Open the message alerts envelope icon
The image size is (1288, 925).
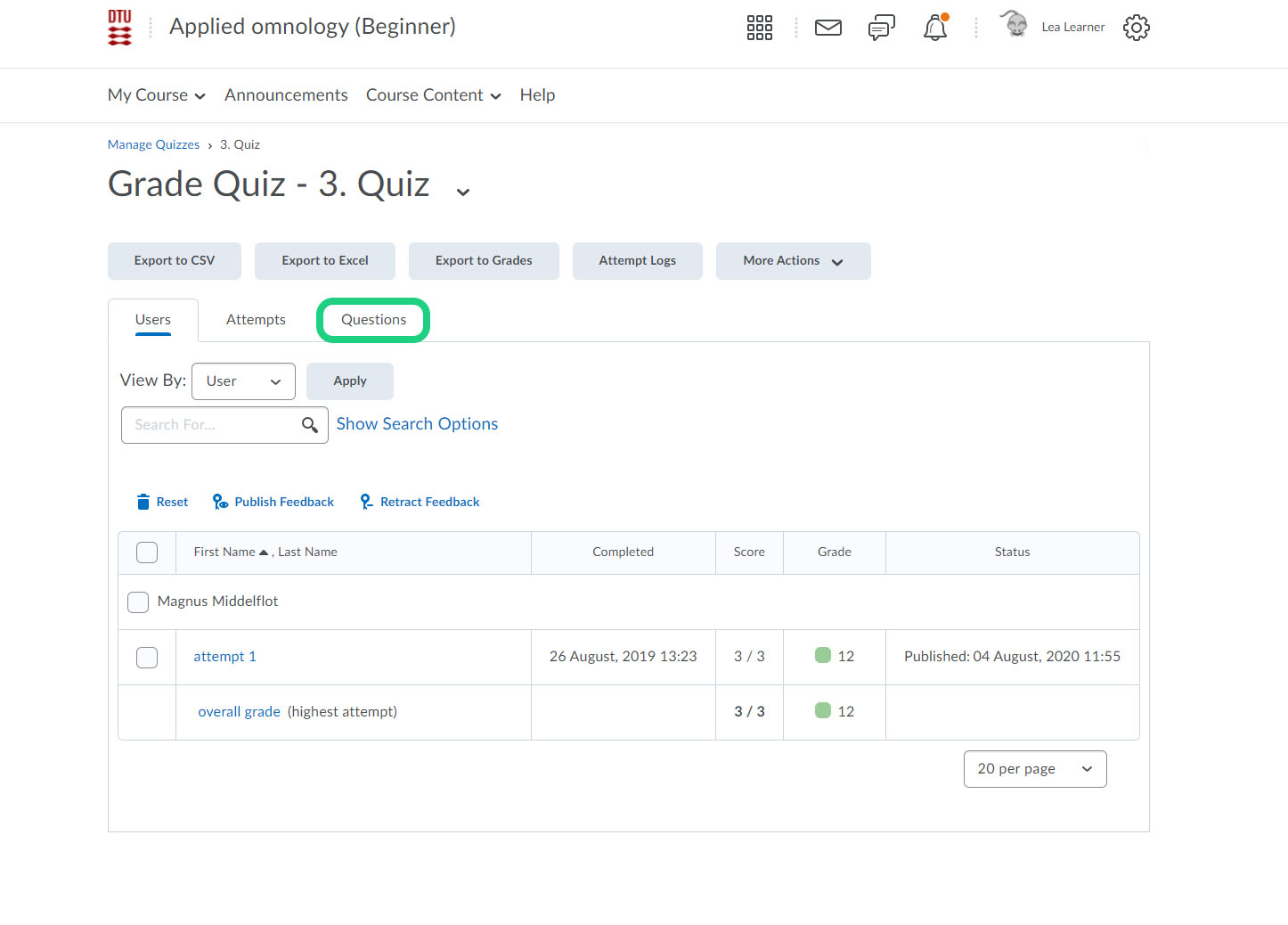tap(827, 28)
